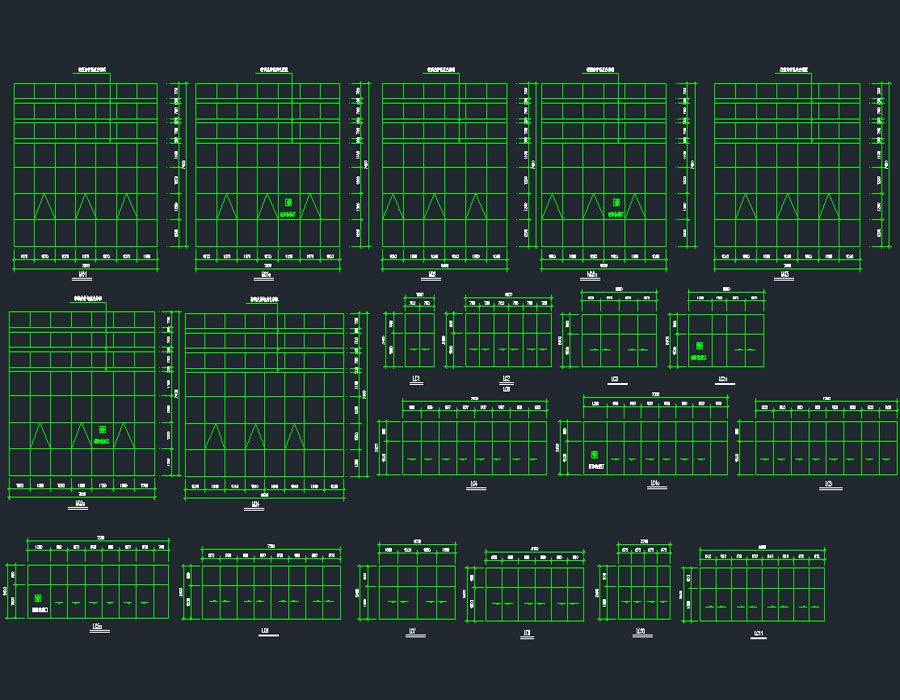Click the height dimension left of elevation LC1
Image resolution: width=900 pixels, height=700 pixels.
pyautogui.click(x=386, y=340)
